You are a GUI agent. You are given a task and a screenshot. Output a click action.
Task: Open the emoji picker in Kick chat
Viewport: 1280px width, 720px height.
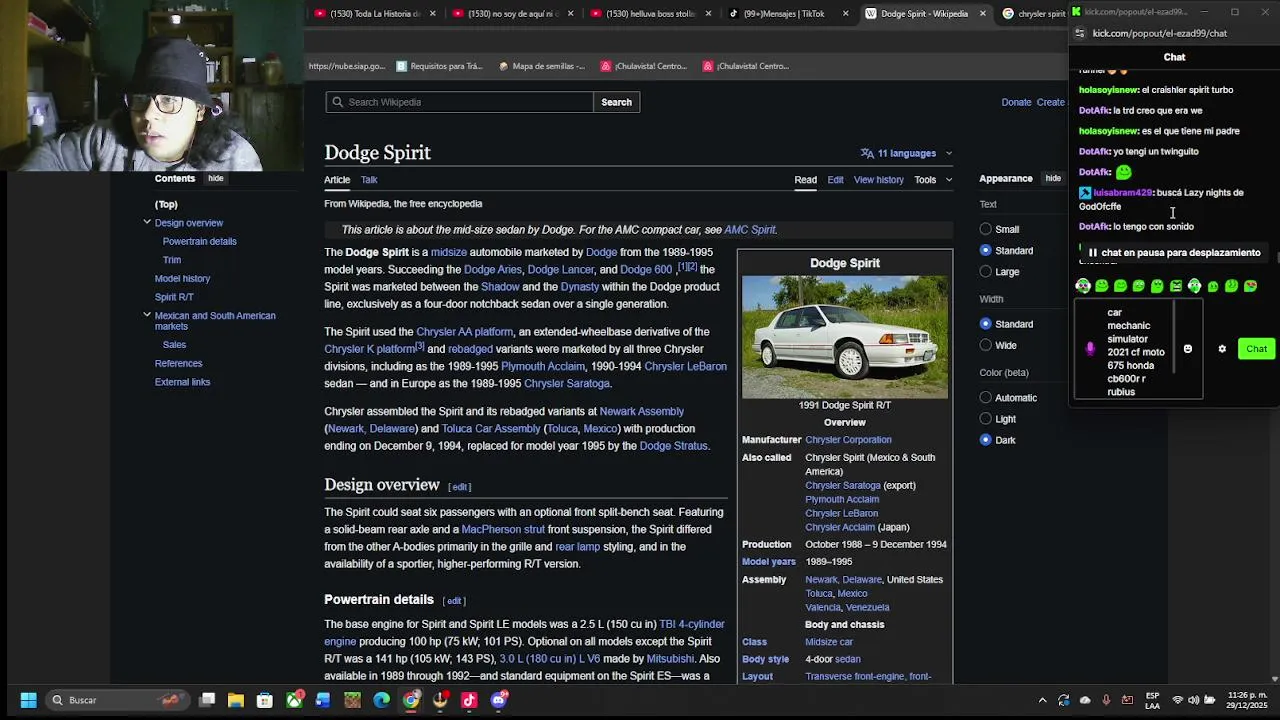[x=1188, y=349]
